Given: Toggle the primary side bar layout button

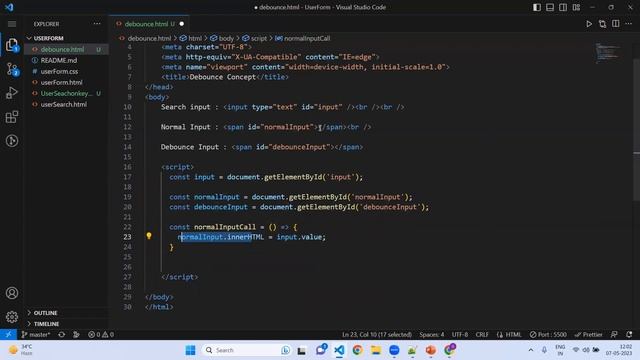Looking at the screenshot, I should pos(537,7).
